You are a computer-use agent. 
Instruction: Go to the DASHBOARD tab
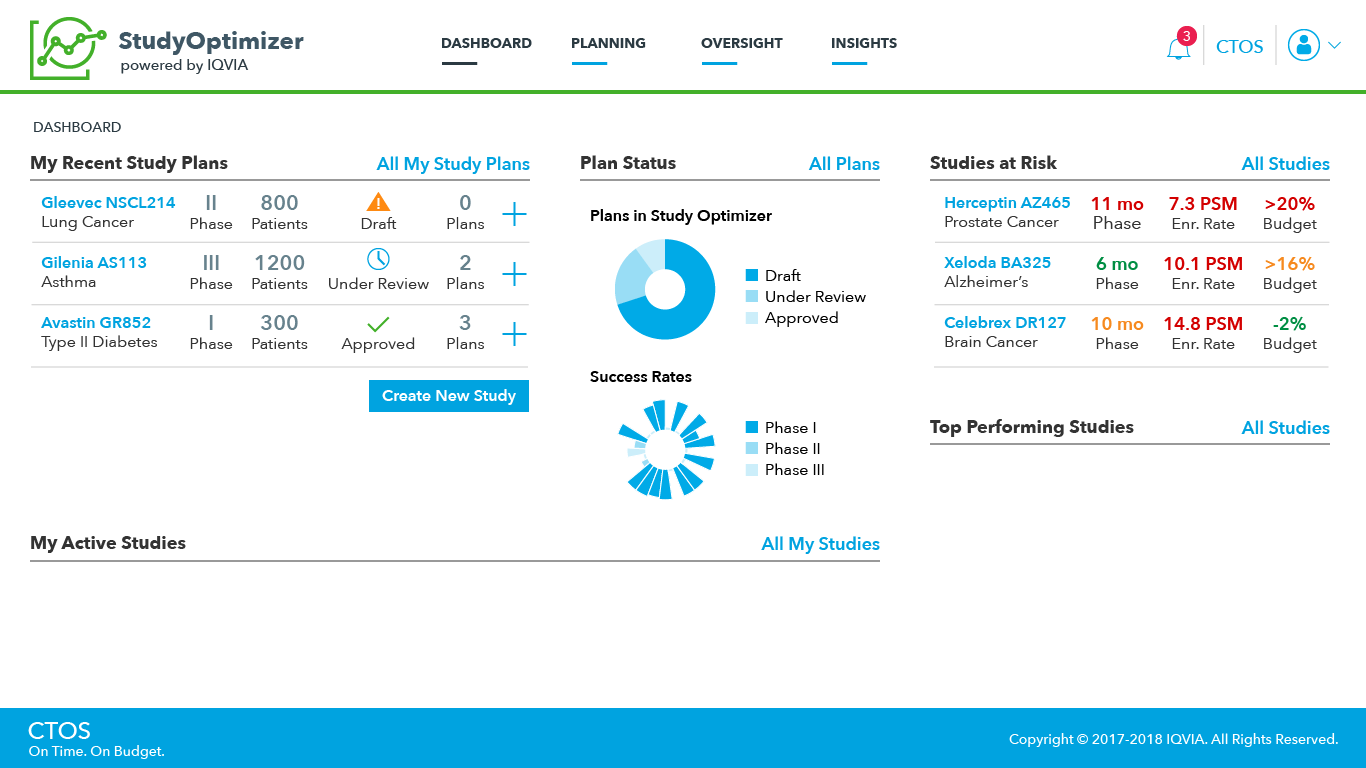(486, 43)
